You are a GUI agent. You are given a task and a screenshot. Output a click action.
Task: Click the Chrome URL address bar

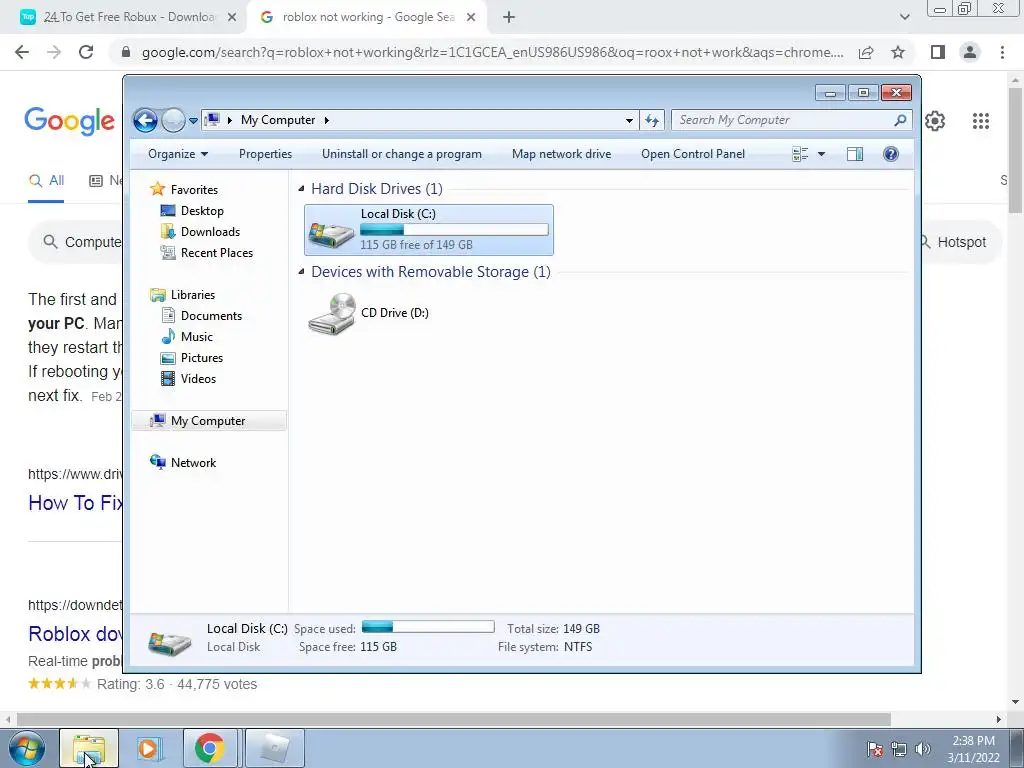[492, 52]
